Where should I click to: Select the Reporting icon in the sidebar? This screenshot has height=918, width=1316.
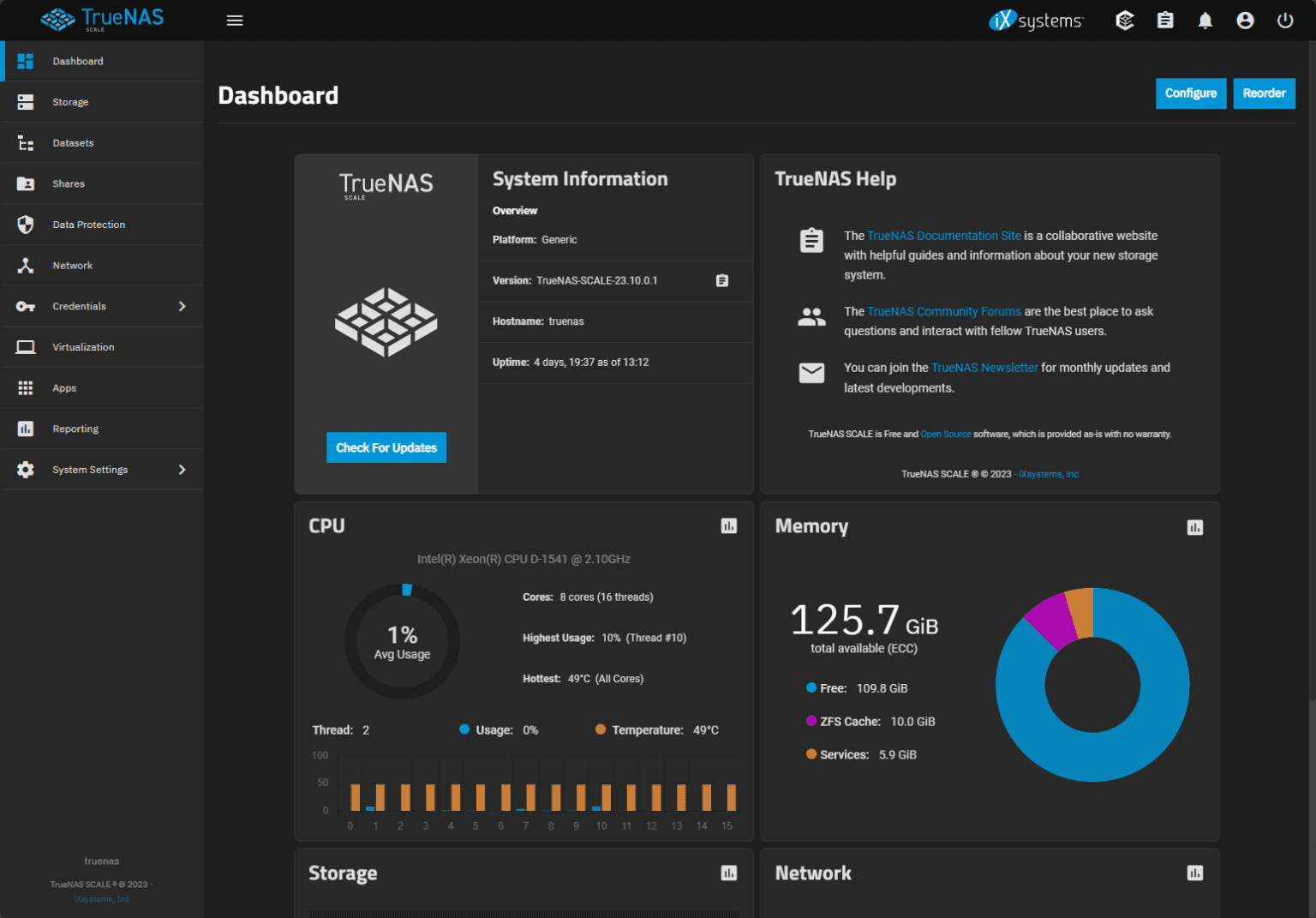coord(25,428)
